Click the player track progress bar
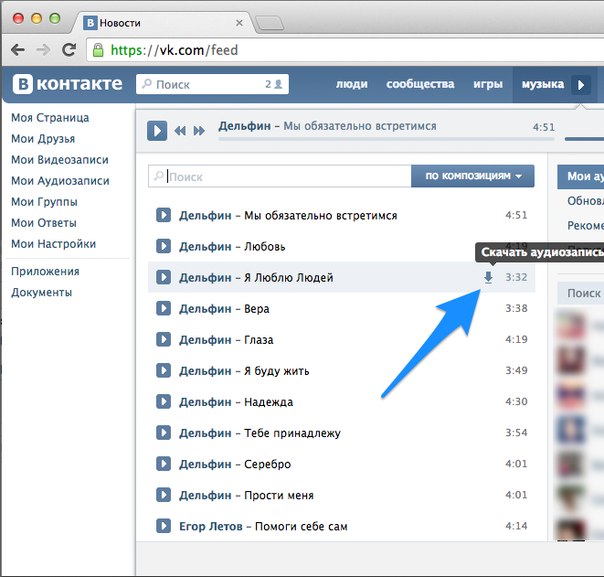Image resolution: width=604 pixels, height=577 pixels. (x=386, y=139)
